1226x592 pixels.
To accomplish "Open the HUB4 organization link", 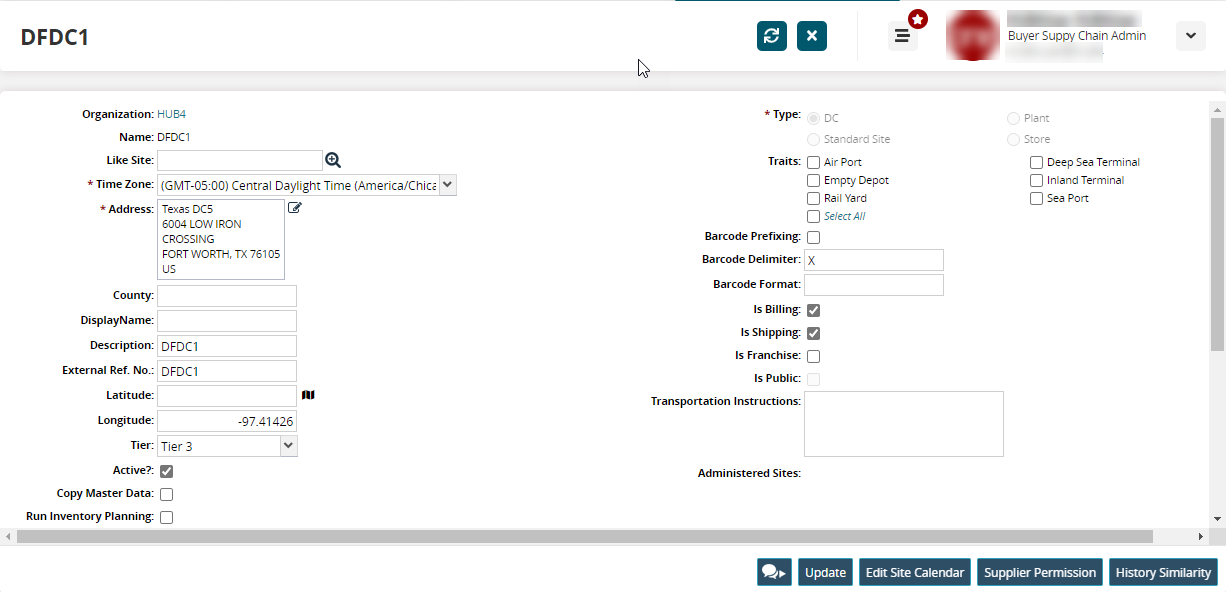I will (171, 114).
